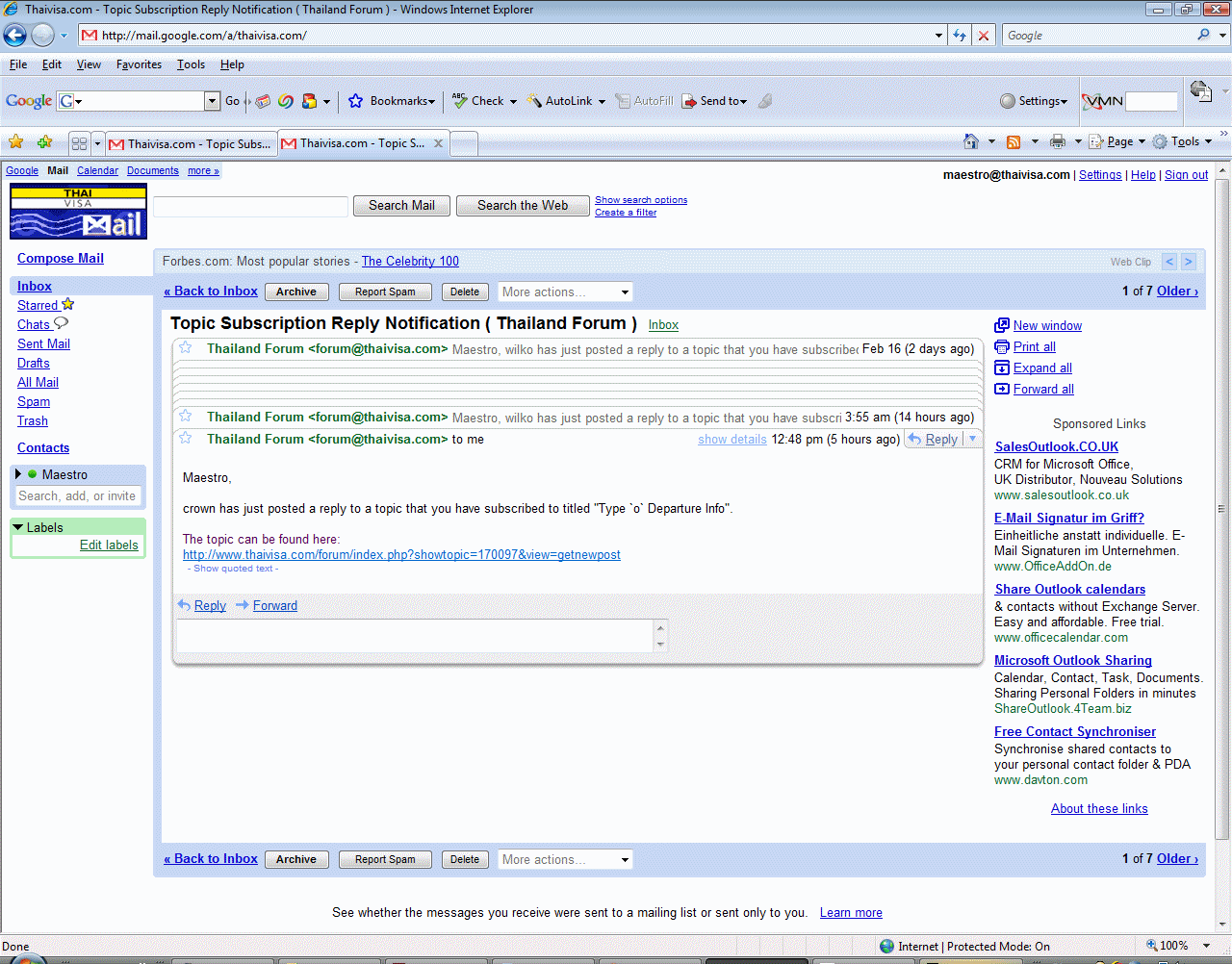Click the Stop loading red X icon
Screen dimensions: 1232x964
click(983, 36)
